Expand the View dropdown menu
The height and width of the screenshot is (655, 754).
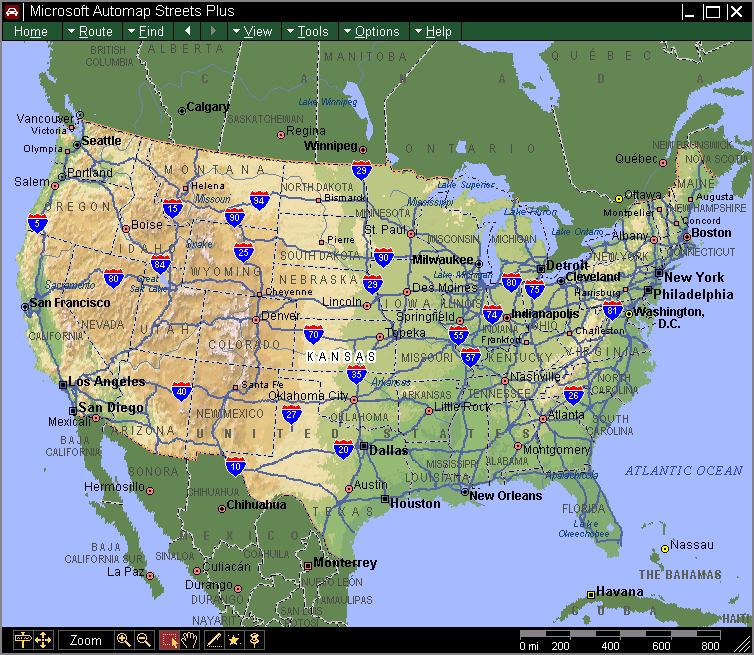[x=254, y=32]
